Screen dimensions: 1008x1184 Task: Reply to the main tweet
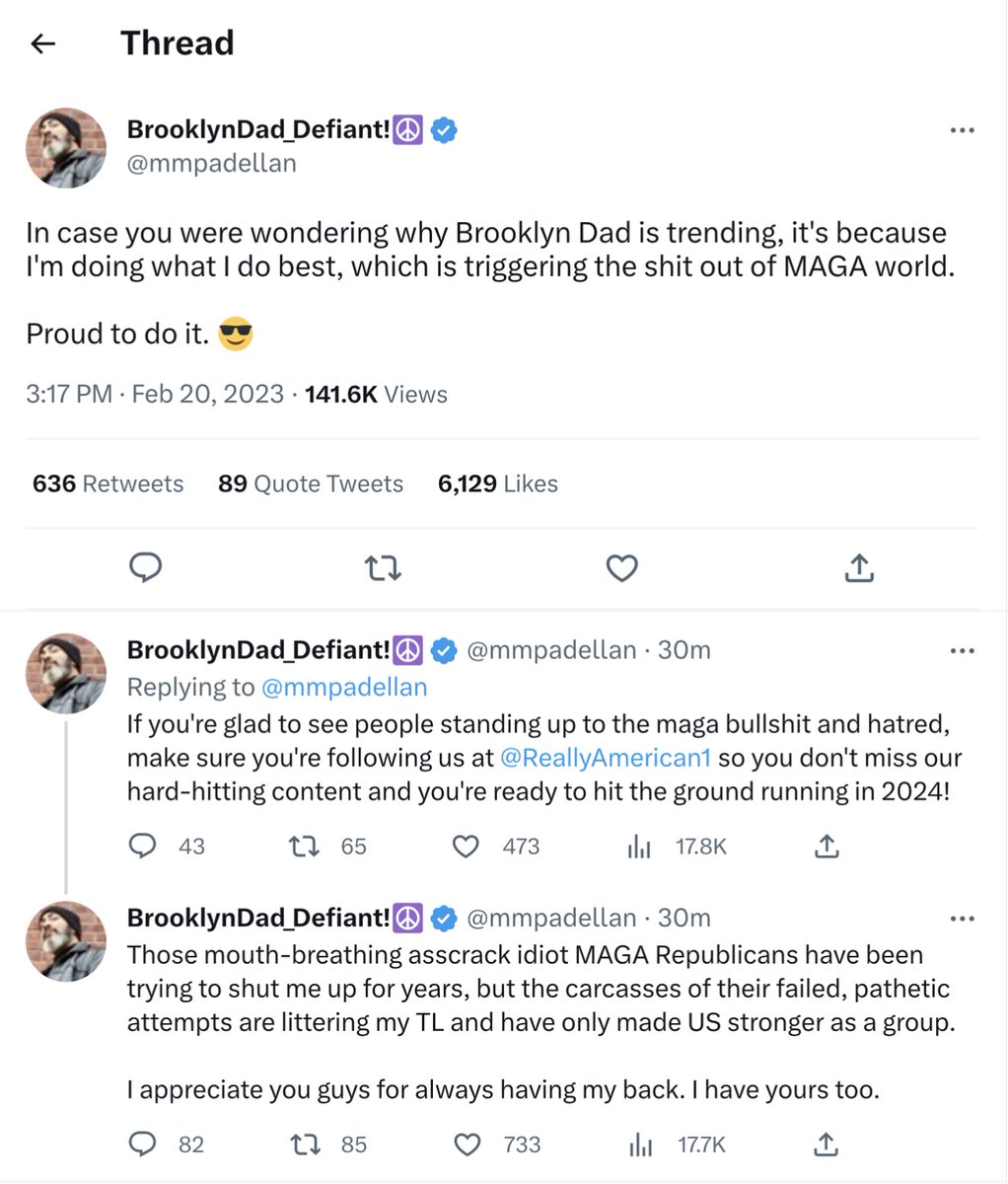146,567
